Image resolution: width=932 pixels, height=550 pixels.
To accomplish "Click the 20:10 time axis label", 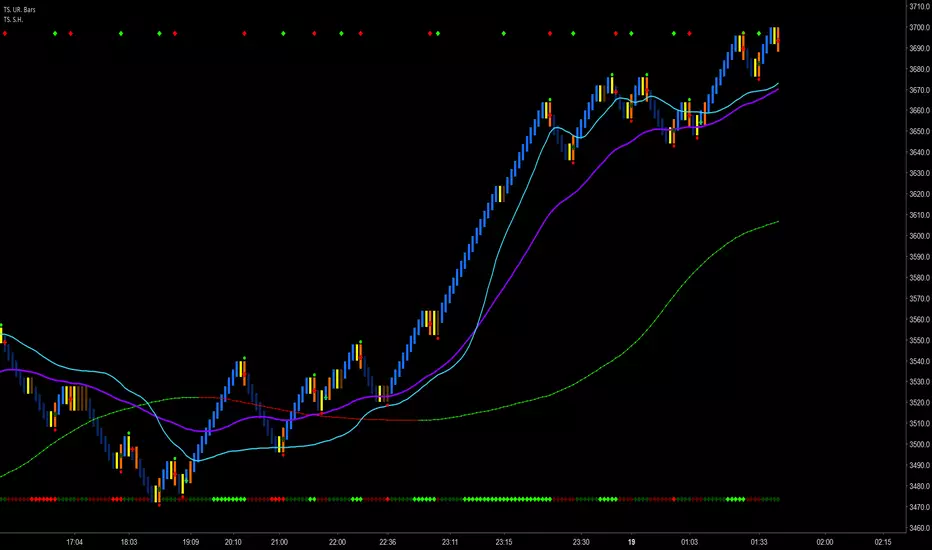I will click(x=233, y=542).
